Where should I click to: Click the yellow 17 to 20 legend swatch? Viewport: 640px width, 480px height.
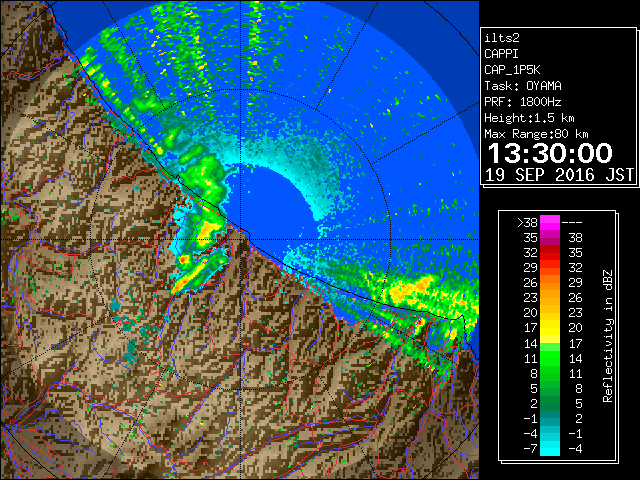[550, 328]
